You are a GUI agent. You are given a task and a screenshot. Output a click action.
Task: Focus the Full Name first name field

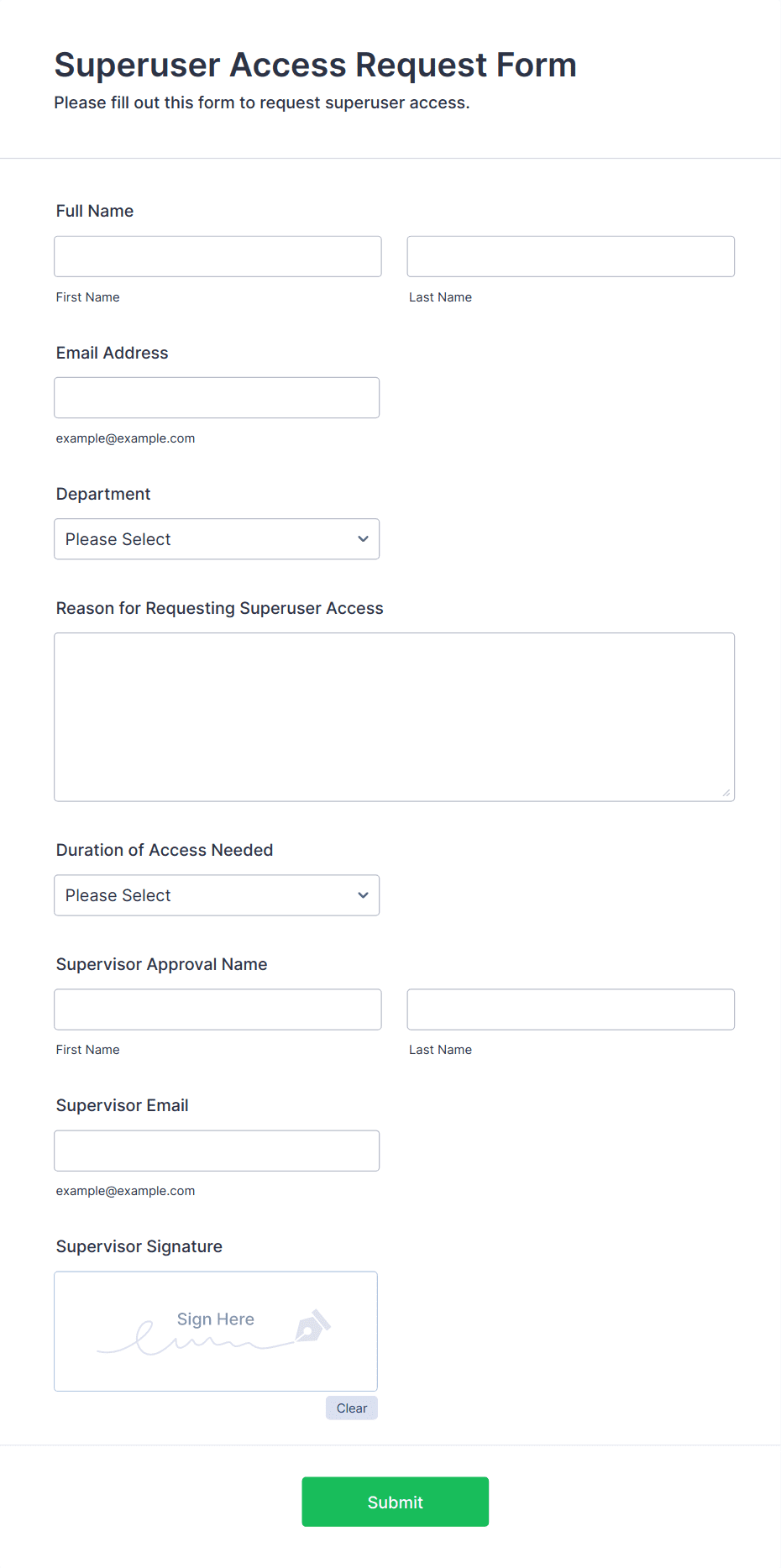(x=218, y=256)
